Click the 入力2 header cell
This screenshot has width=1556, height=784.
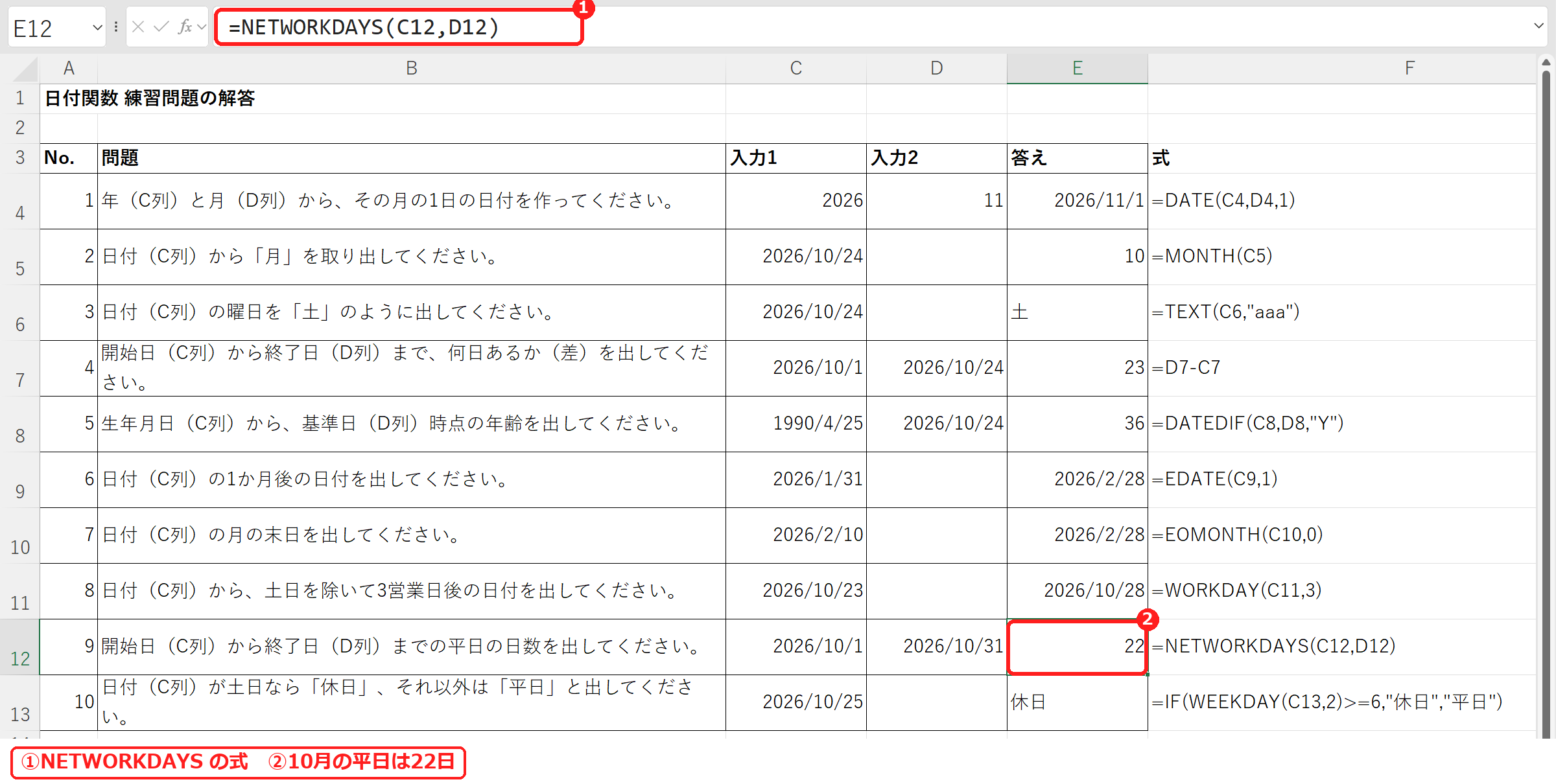click(937, 158)
